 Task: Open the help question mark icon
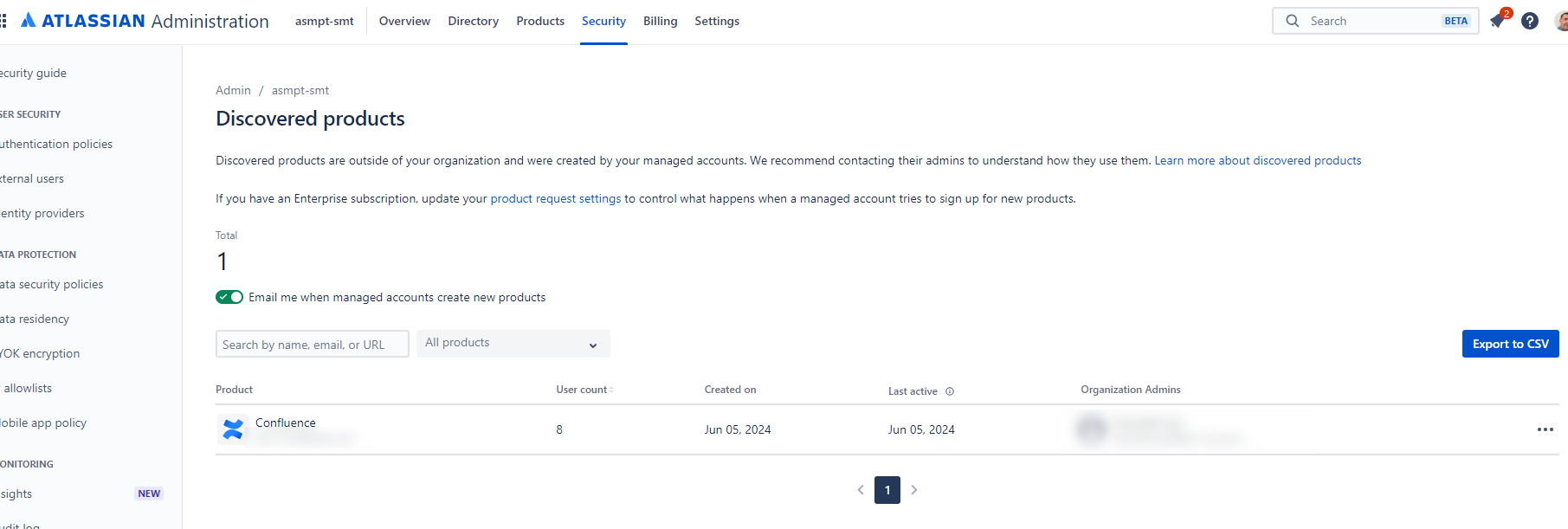pos(1530,21)
